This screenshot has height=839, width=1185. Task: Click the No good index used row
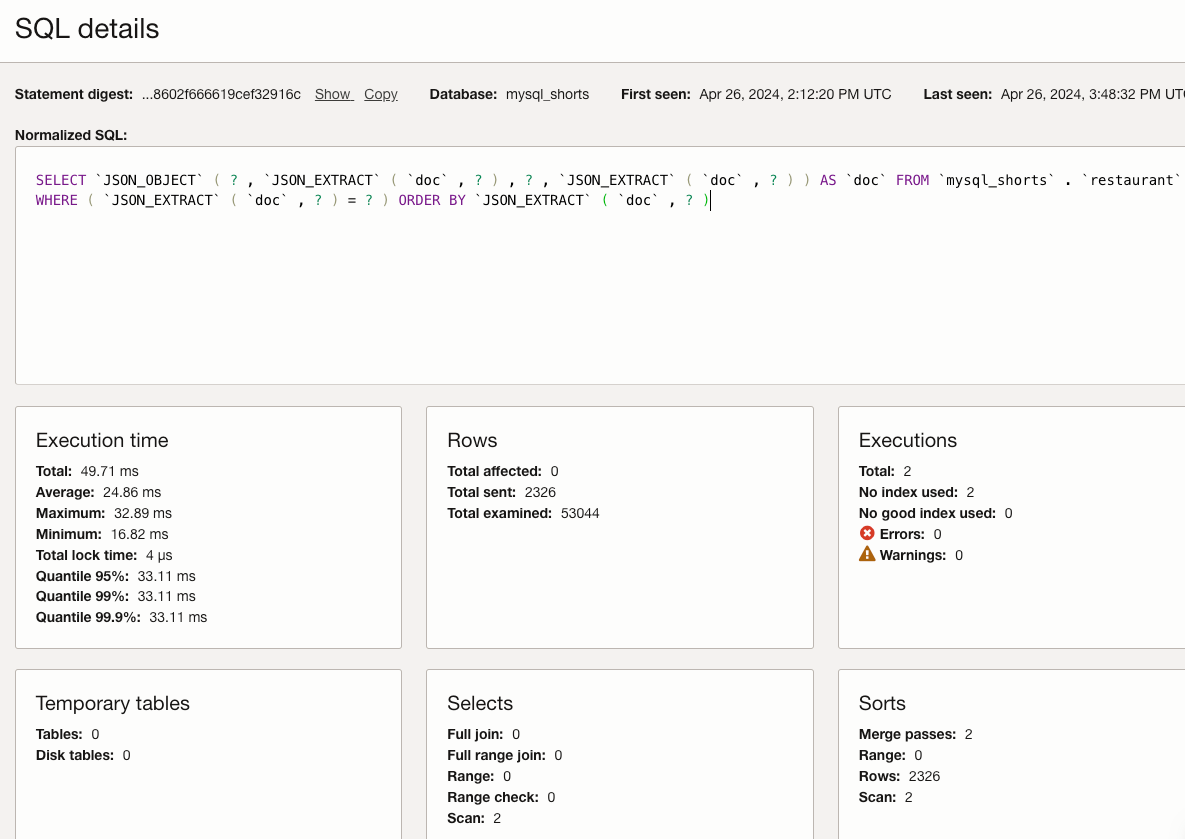(x=936, y=513)
